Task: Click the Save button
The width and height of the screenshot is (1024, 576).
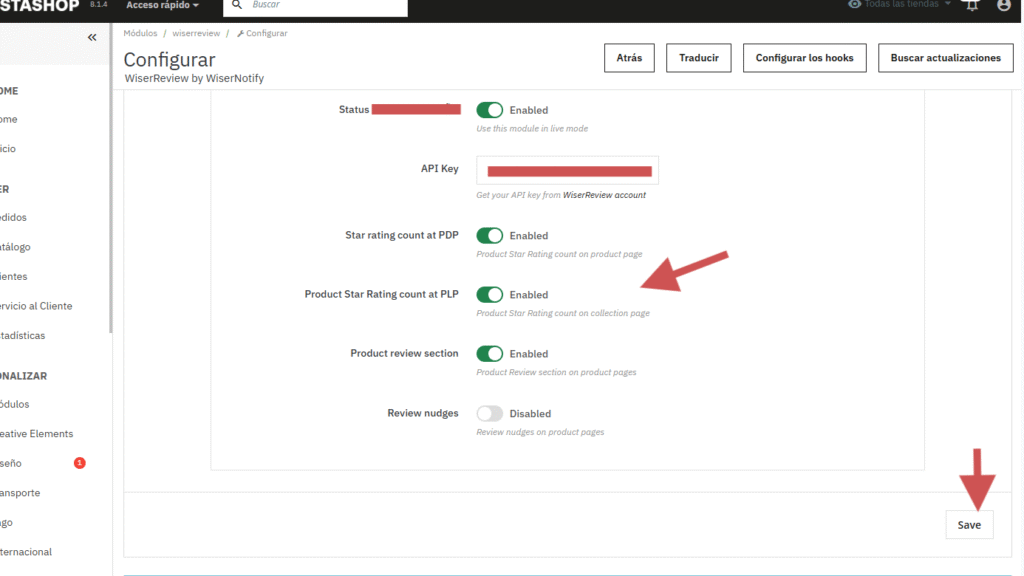Action: tap(969, 525)
